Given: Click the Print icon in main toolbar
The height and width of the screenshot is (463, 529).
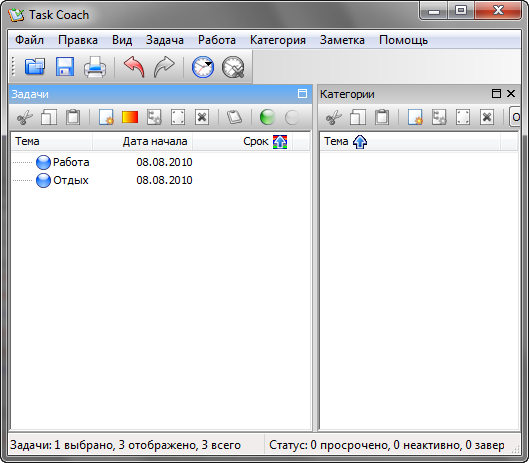Looking at the screenshot, I should pos(95,66).
